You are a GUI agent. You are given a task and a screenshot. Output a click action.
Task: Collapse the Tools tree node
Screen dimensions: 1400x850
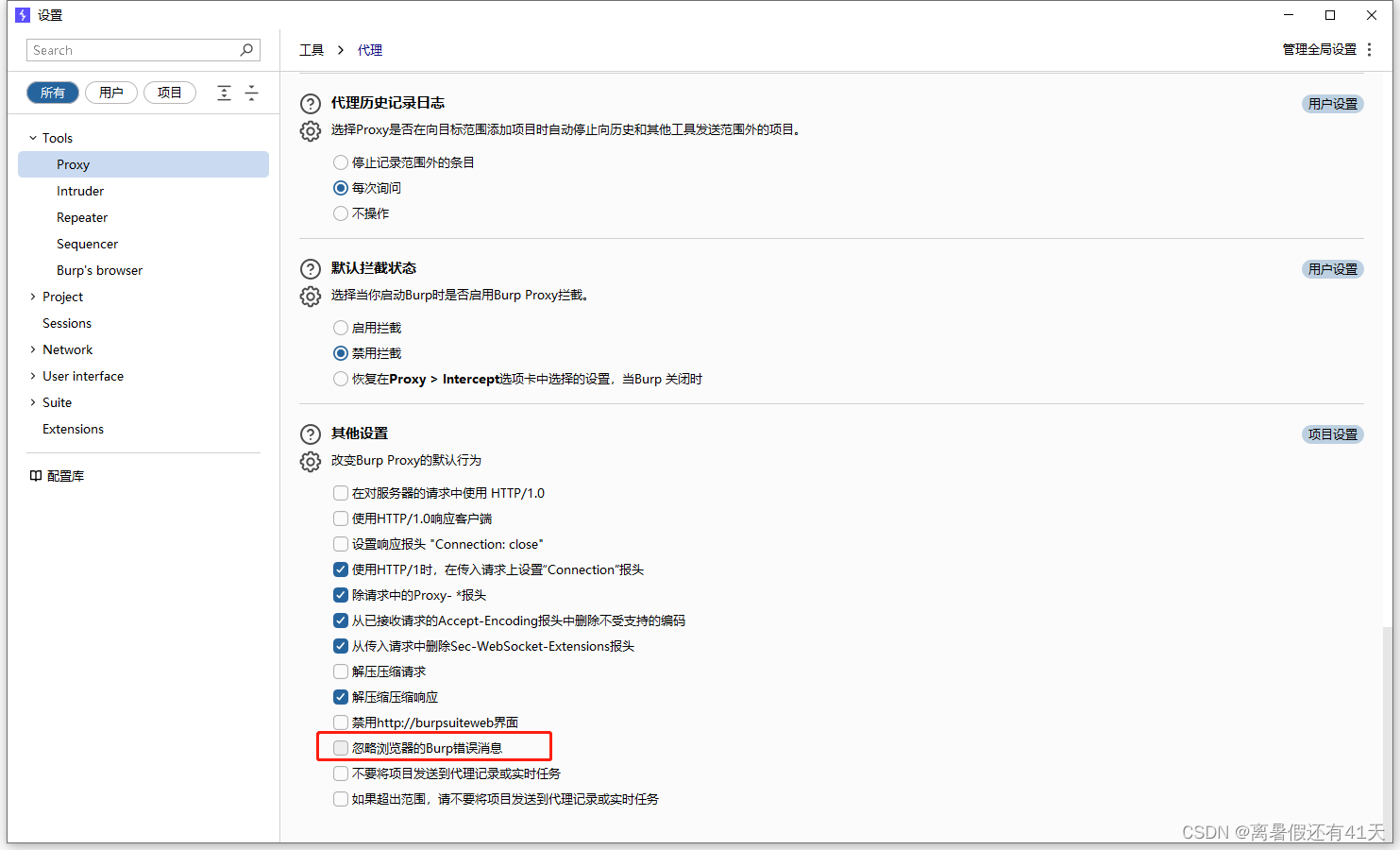point(33,138)
